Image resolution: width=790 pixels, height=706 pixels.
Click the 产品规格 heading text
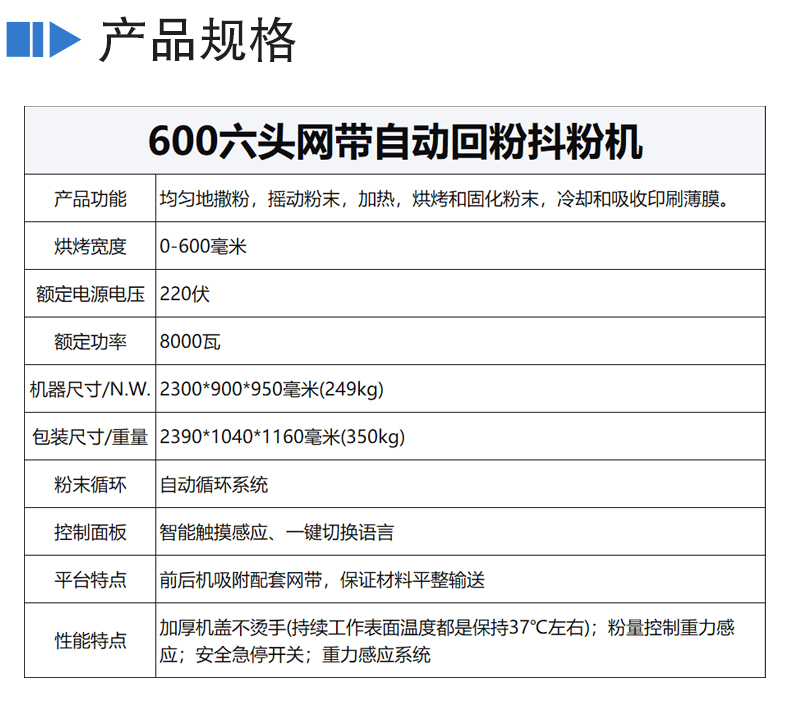click(198, 41)
